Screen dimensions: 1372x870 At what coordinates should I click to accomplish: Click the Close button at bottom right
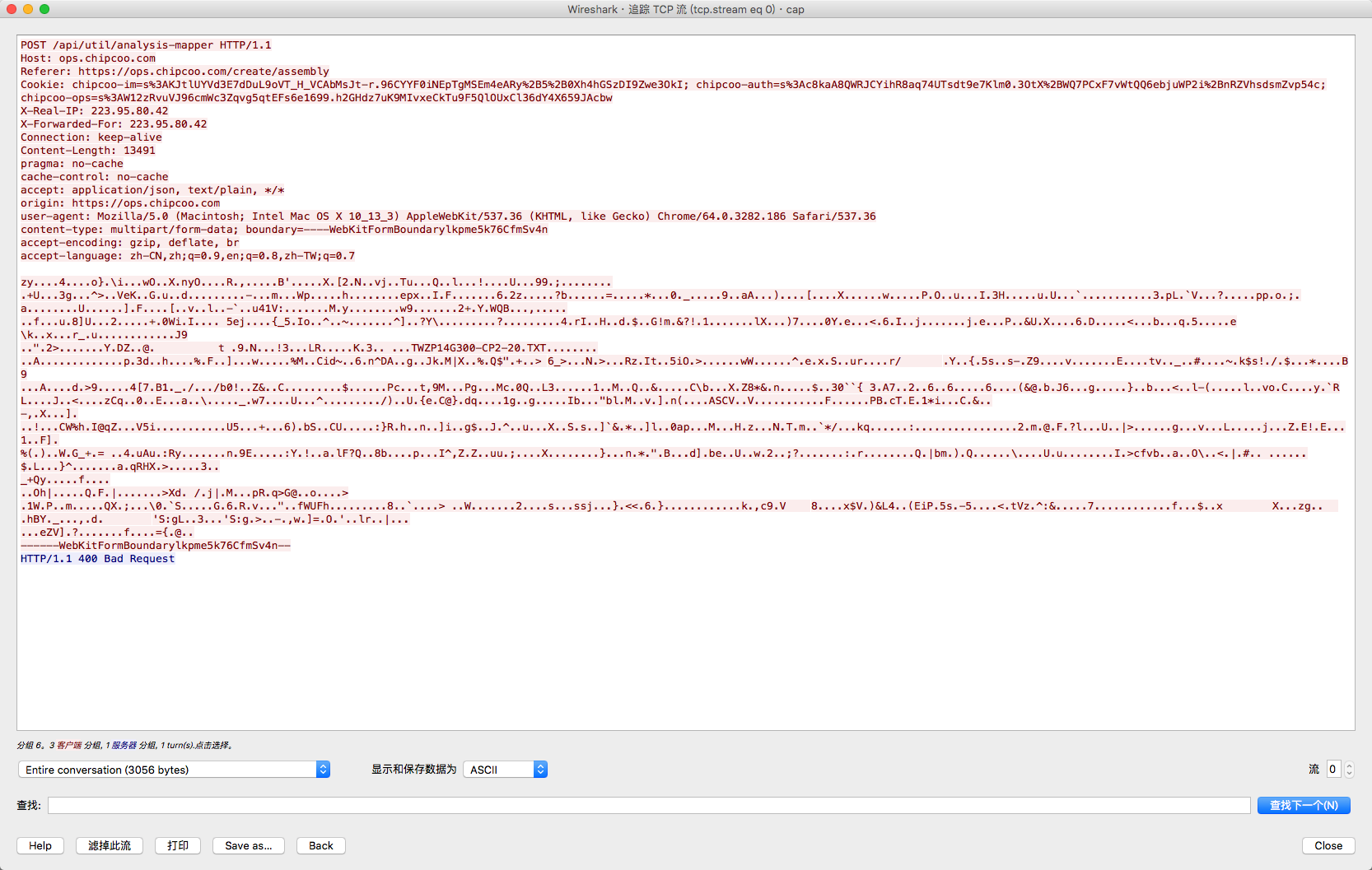pos(1328,845)
